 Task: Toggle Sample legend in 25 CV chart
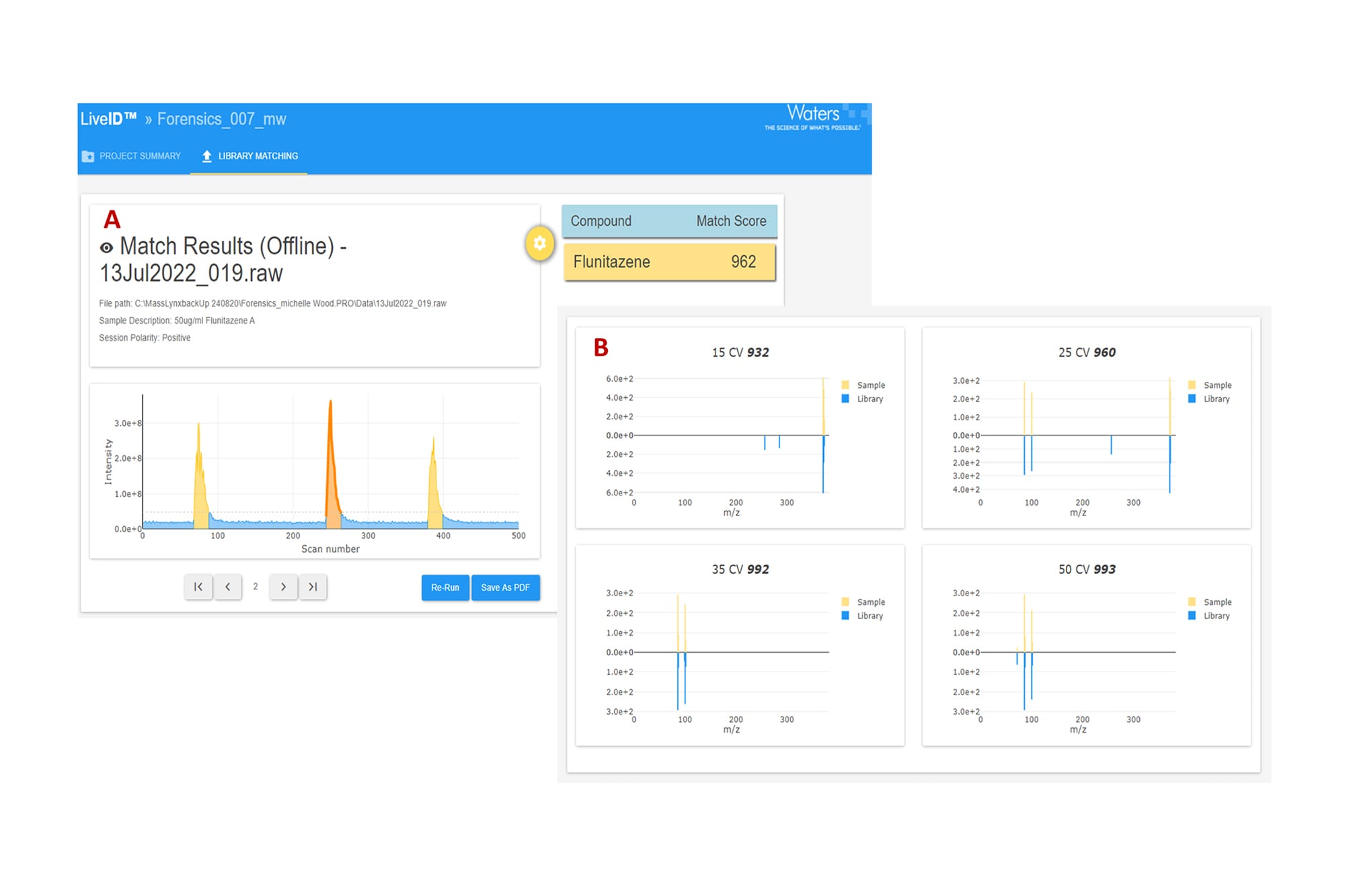tap(1210, 385)
